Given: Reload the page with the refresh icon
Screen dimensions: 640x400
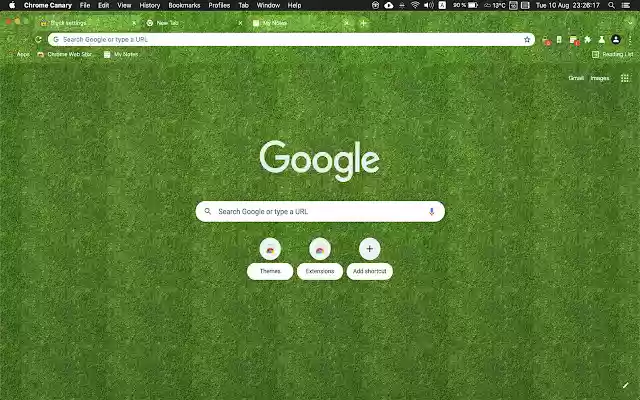Looking at the screenshot, I should click(x=38, y=40).
